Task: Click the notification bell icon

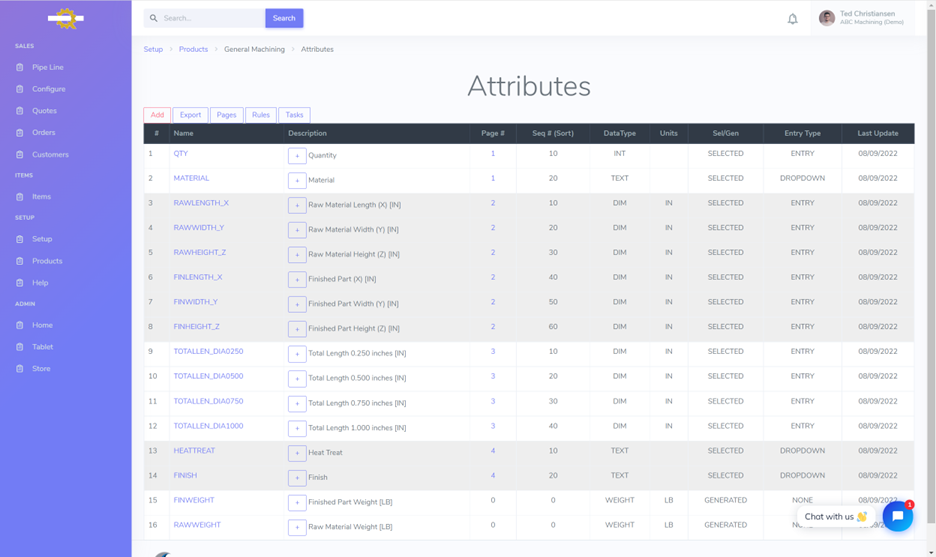Action: pos(792,18)
